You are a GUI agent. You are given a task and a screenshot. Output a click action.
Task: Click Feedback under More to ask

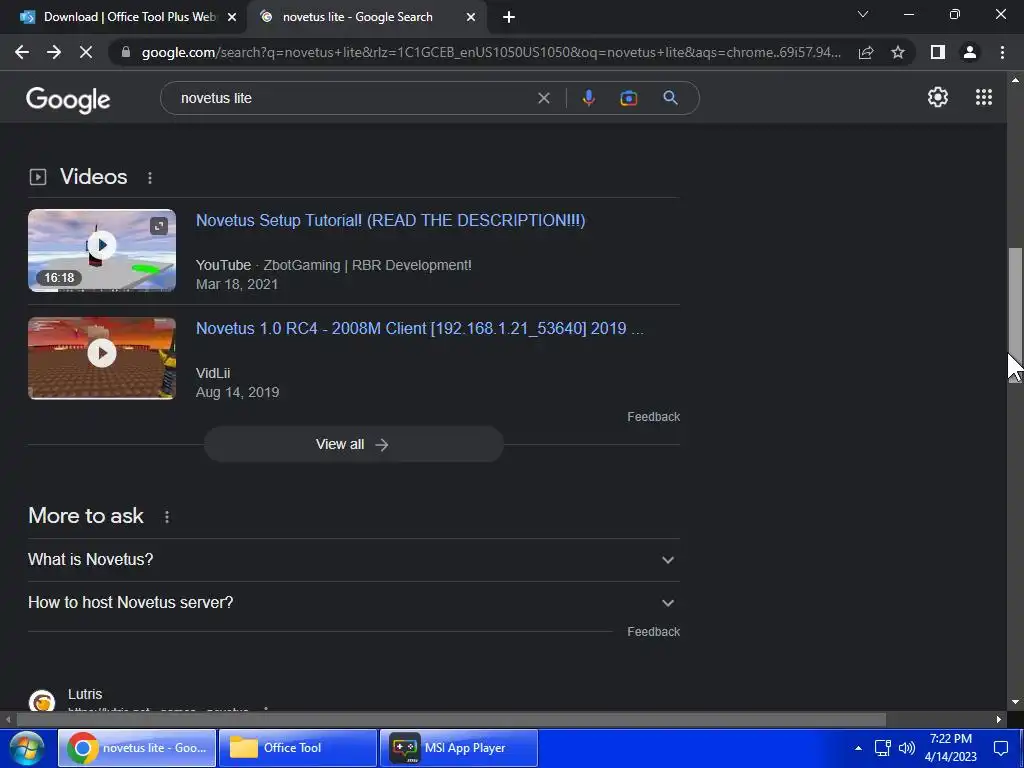(x=653, y=632)
